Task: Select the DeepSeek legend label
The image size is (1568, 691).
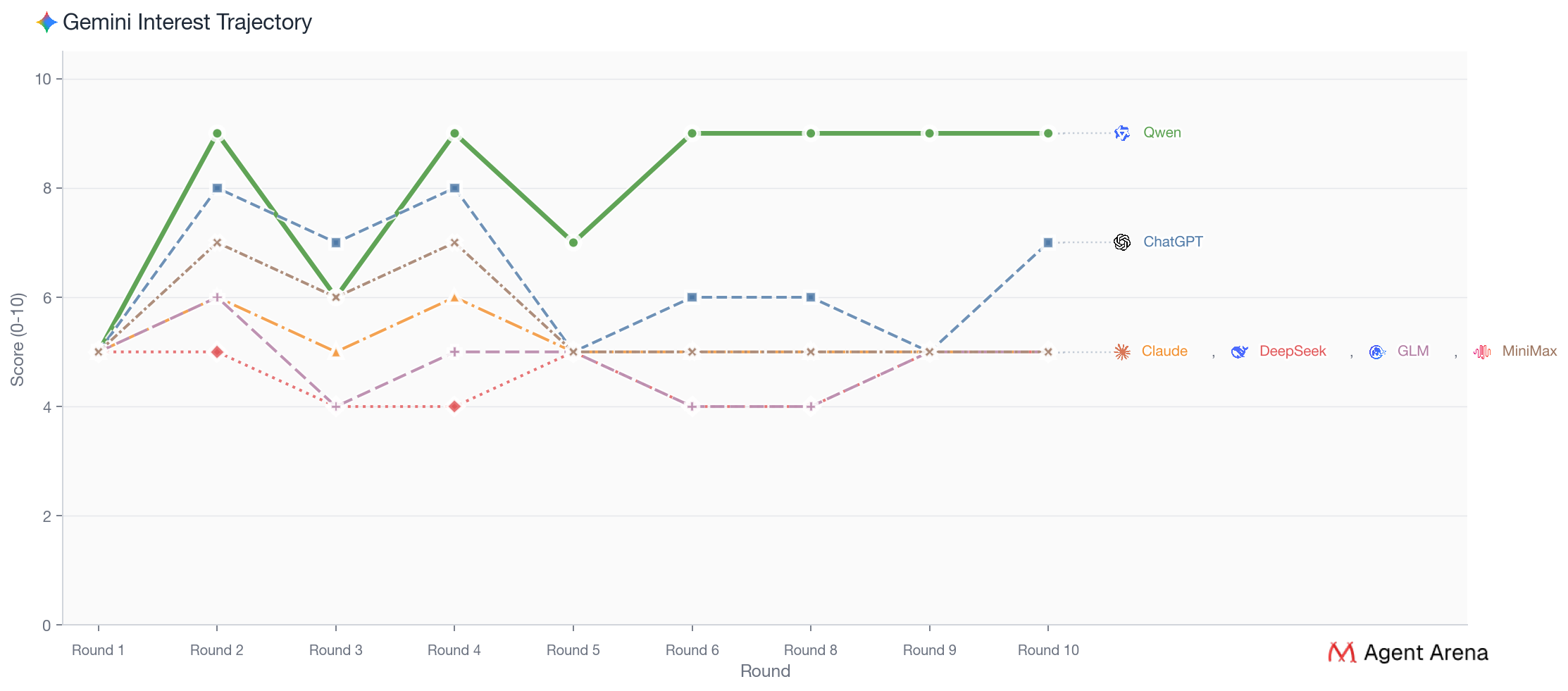Action: (1292, 351)
